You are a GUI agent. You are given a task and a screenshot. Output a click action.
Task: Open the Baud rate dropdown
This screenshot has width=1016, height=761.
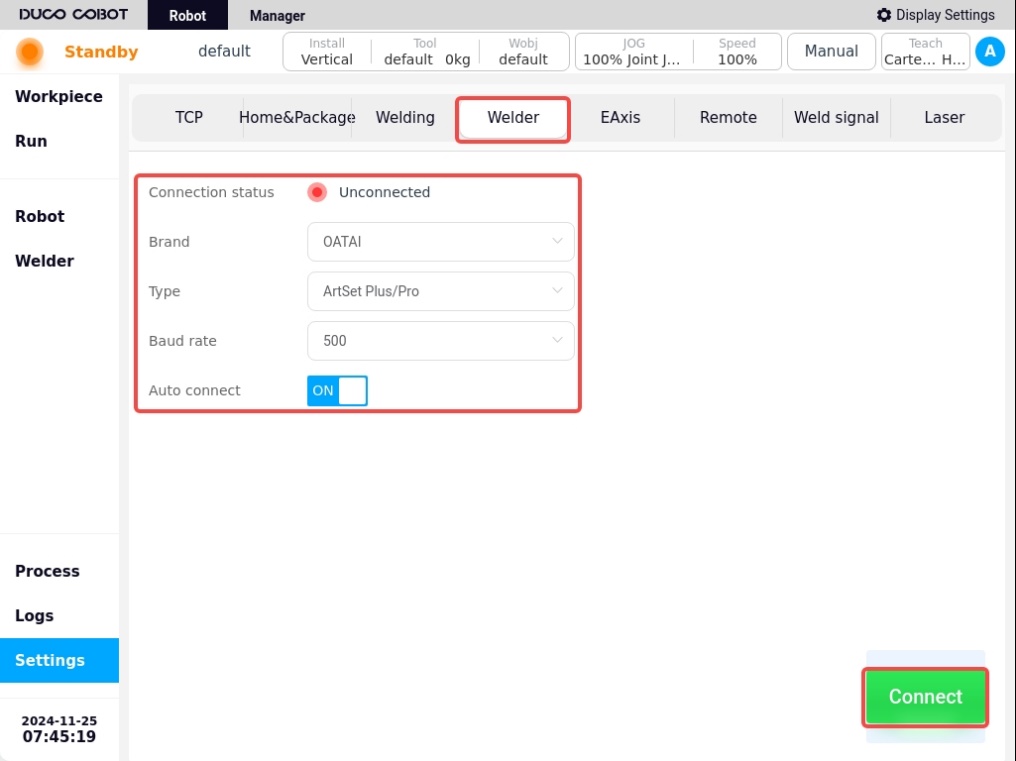[x=441, y=341]
